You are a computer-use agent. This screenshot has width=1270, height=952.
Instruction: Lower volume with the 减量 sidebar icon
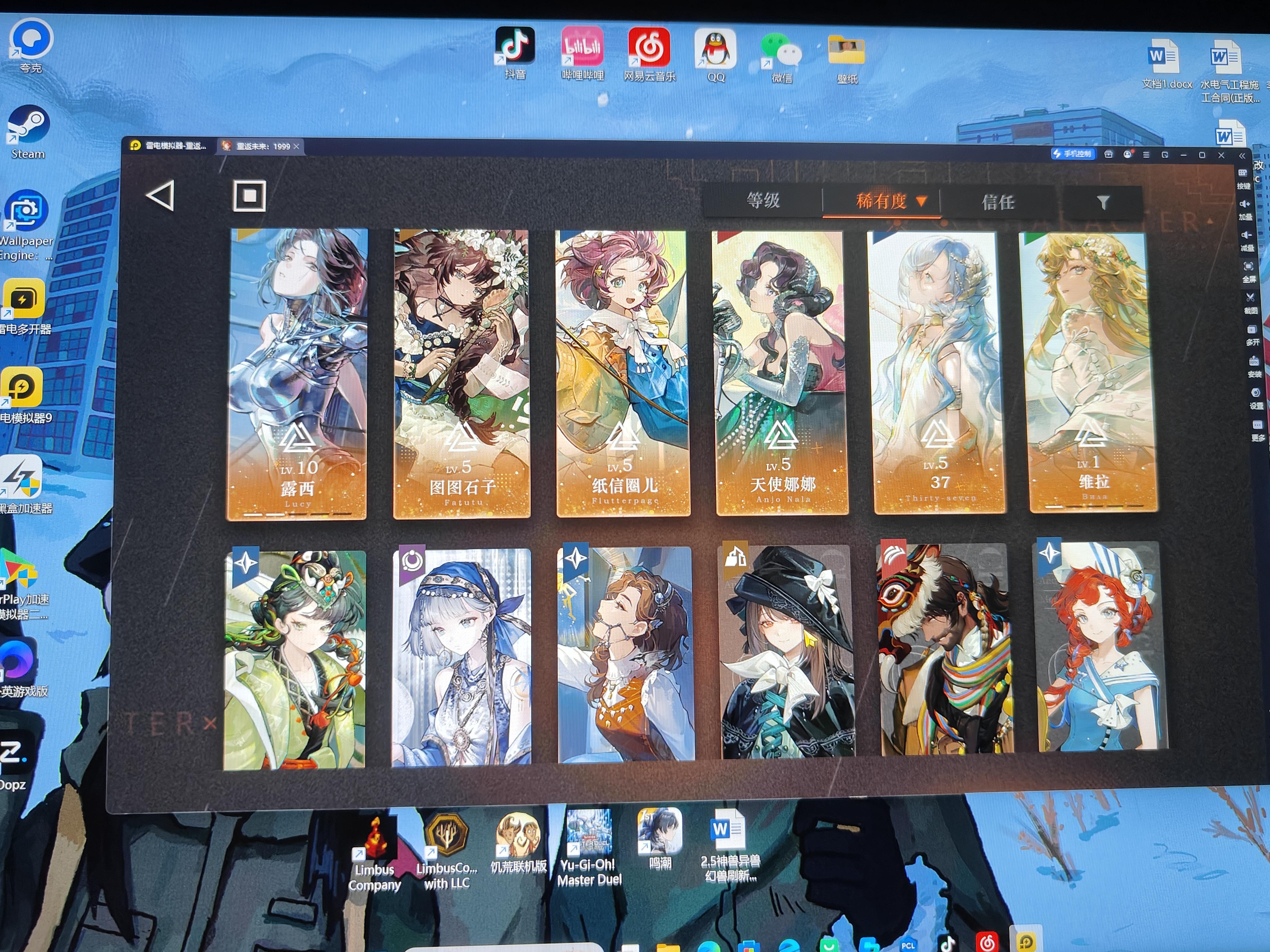1246,240
